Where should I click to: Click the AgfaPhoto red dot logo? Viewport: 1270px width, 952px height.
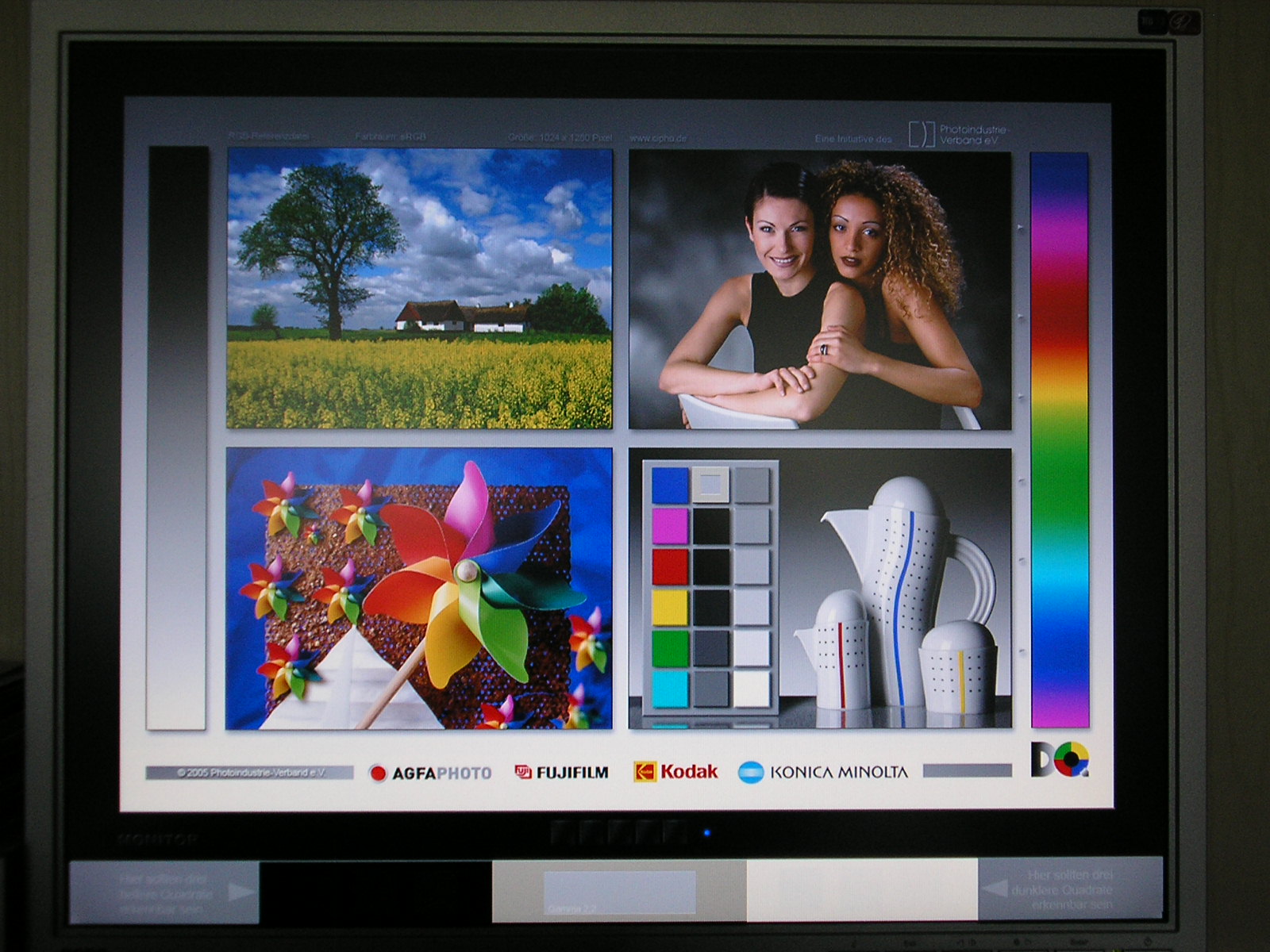pyautogui.click(x=379, y=773)
